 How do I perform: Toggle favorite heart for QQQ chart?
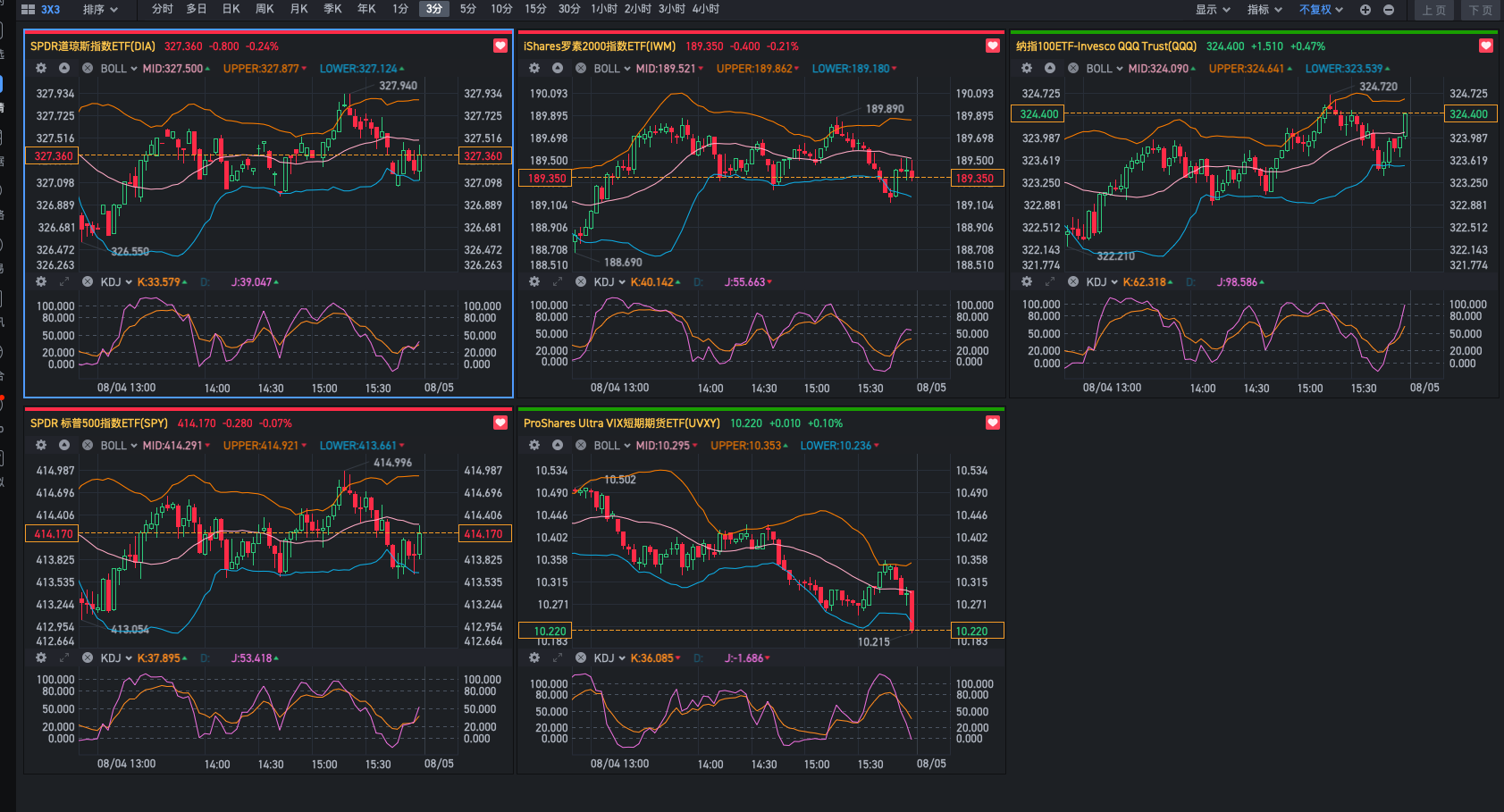click(x=1486, y=46)
